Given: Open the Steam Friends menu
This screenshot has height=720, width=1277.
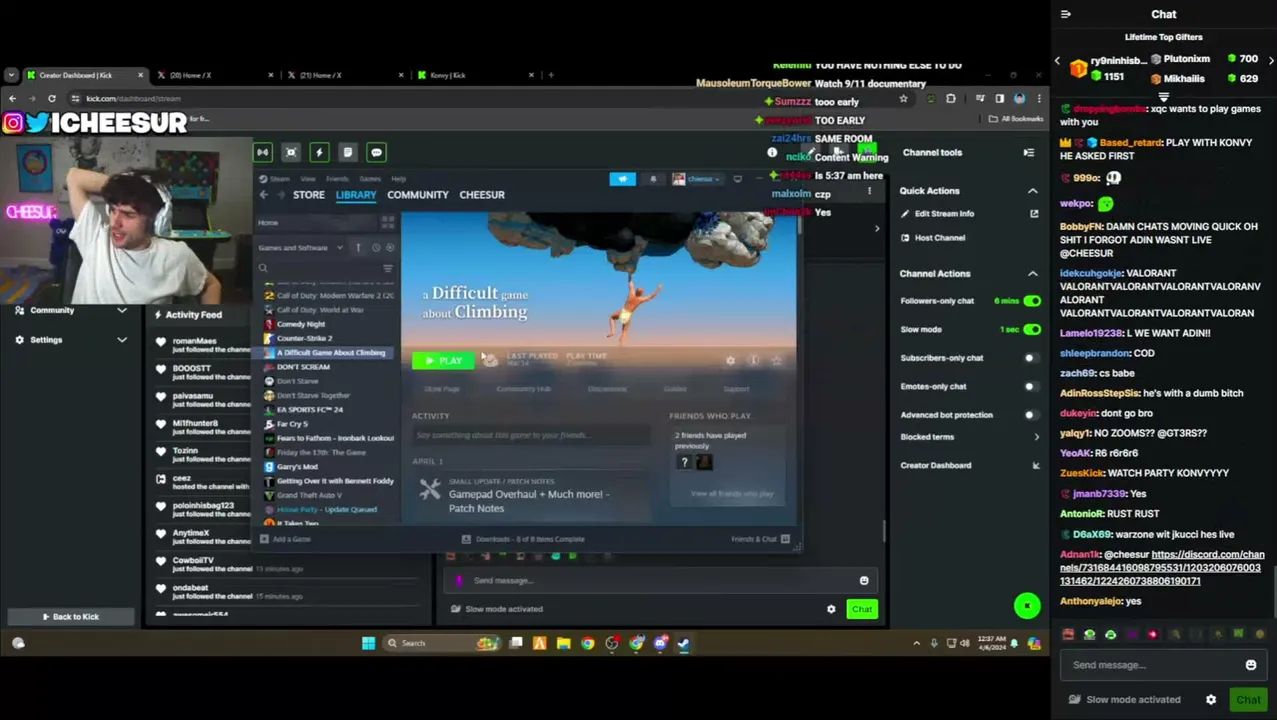Looking at the screenshot, I should [x=337, y=179].
